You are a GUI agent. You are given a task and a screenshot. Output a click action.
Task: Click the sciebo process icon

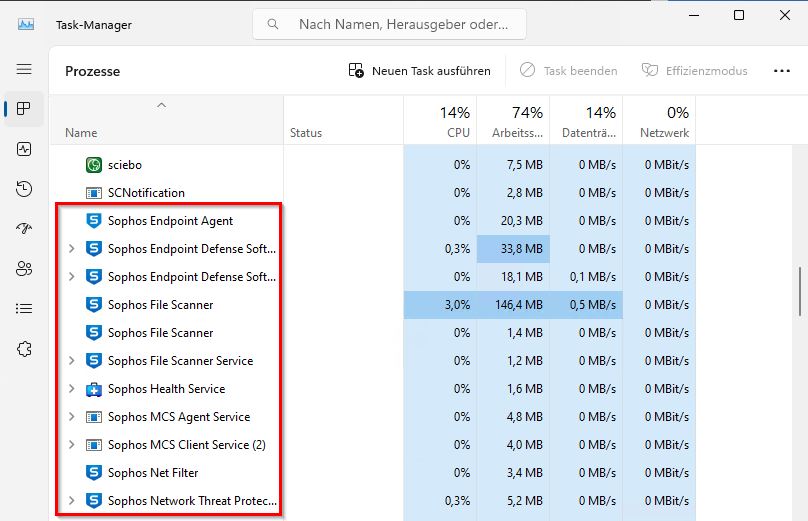(x=94, y=164)
